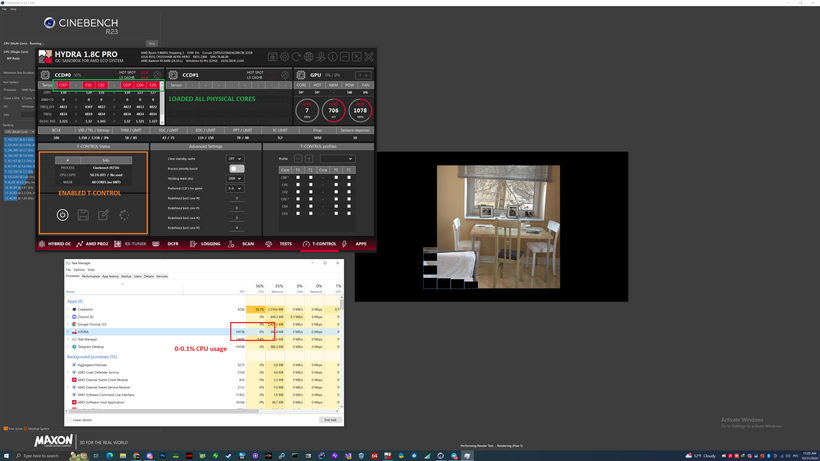Open HYDRA settings gear in title bar
This screenshot has height=461, width=820.
tap(284, 56)
